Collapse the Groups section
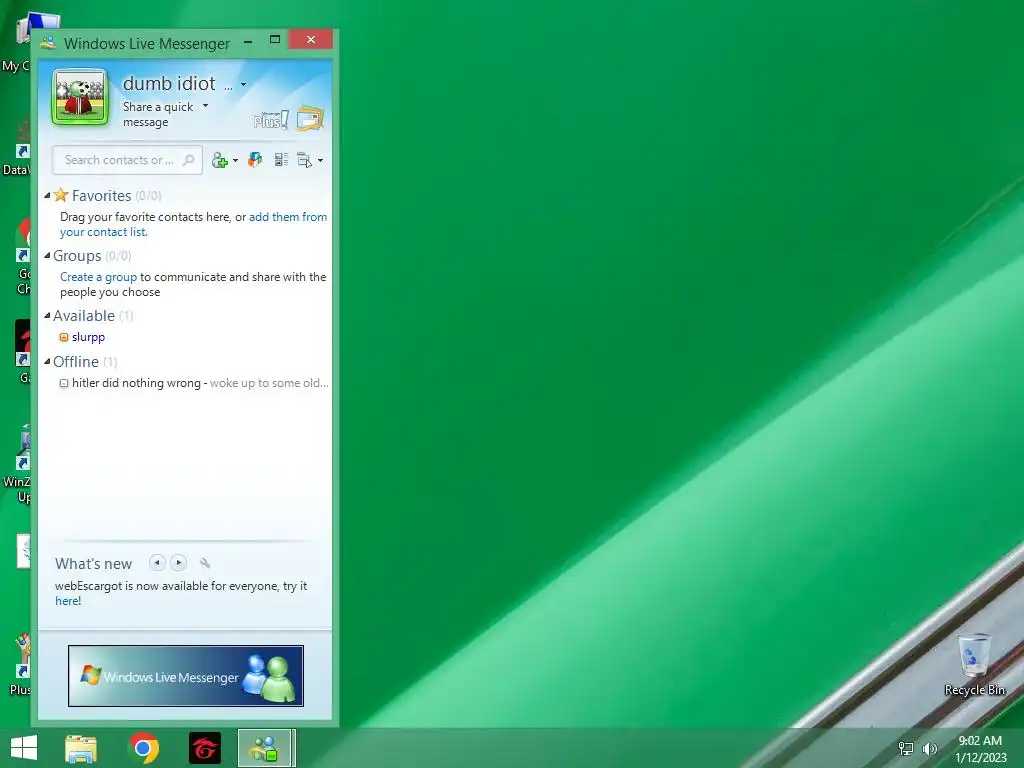Screen dimensions: 1024x768 (x=47, y=255)
